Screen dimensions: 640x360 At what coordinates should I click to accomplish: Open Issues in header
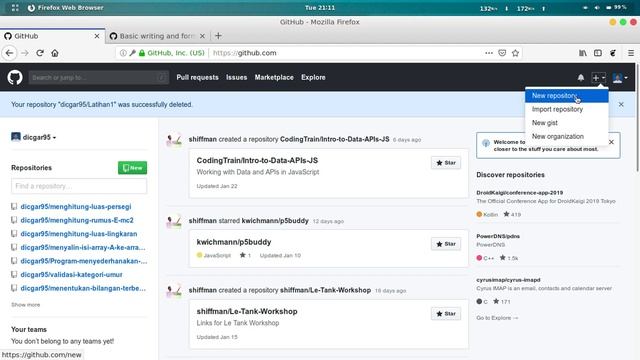click(x=236, y=77)
